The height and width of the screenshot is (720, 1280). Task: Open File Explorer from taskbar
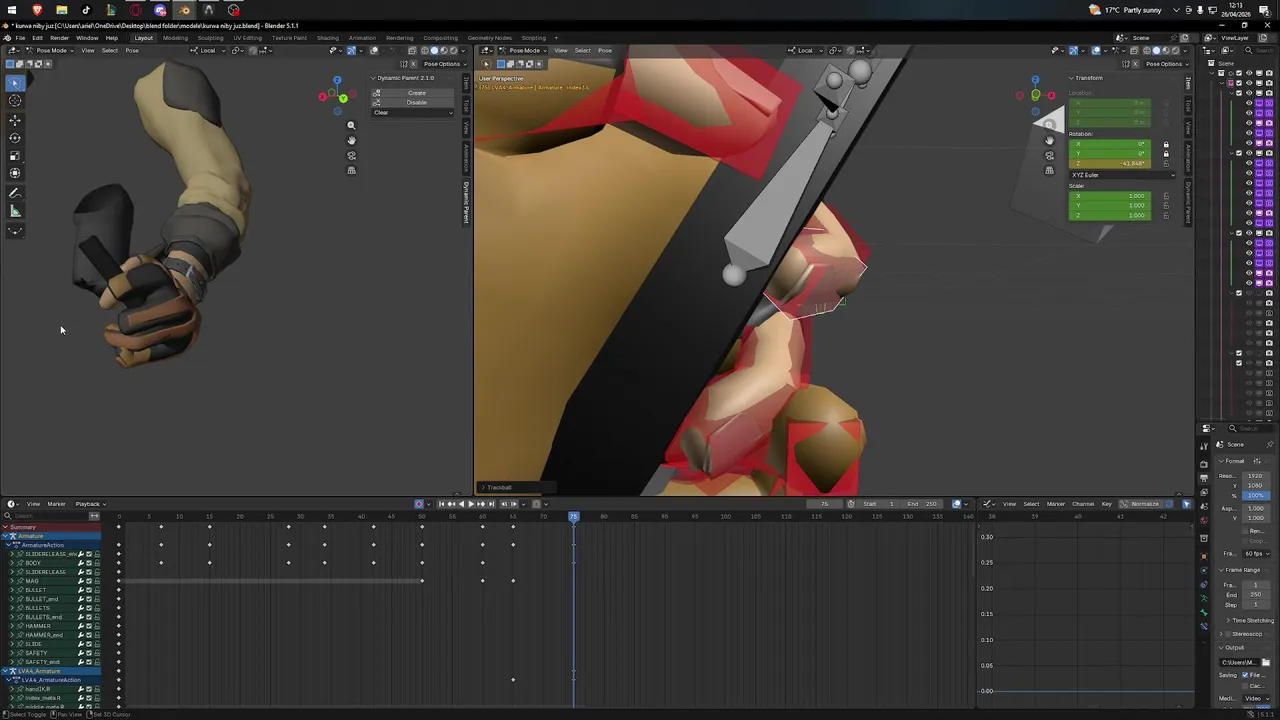coord(61,10)
